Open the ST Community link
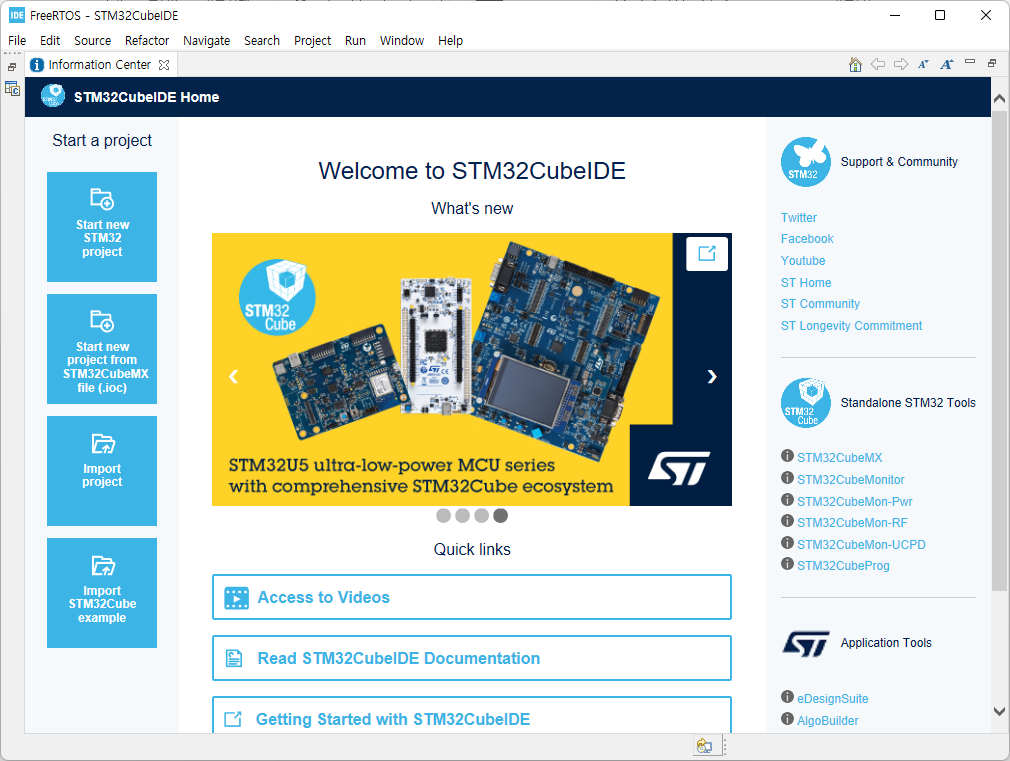The width and height of the screenshot is (1010, 761). [x=820, y=304]
